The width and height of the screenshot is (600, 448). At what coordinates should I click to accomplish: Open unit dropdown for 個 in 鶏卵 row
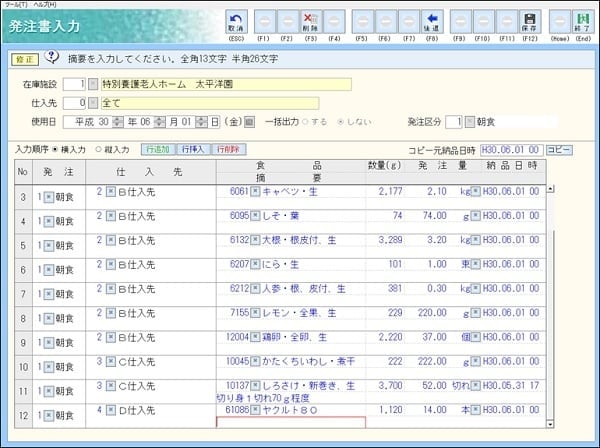coord(476,337)
